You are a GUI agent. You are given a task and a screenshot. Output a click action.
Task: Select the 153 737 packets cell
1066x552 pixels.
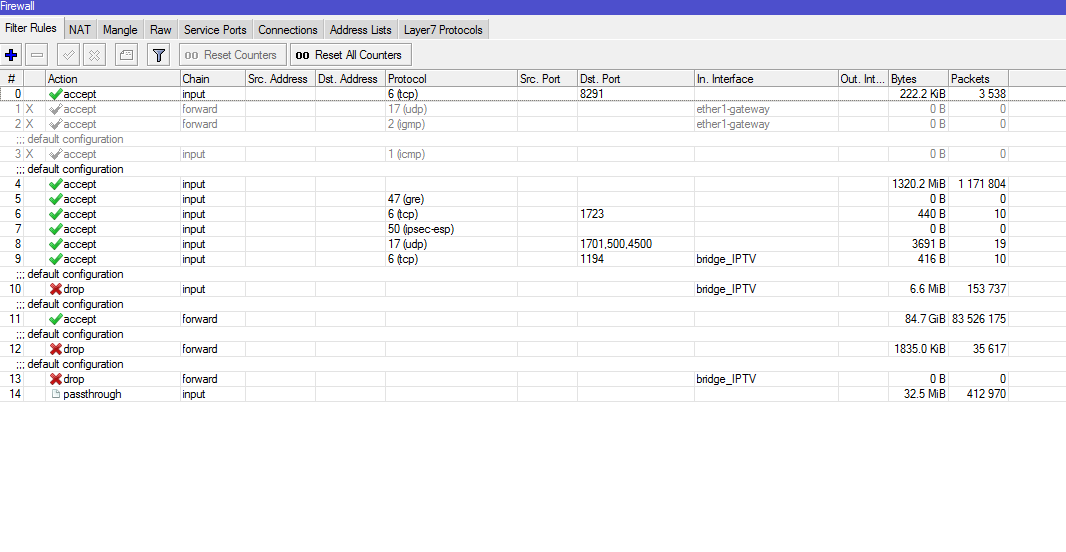[x=978, y=289]
